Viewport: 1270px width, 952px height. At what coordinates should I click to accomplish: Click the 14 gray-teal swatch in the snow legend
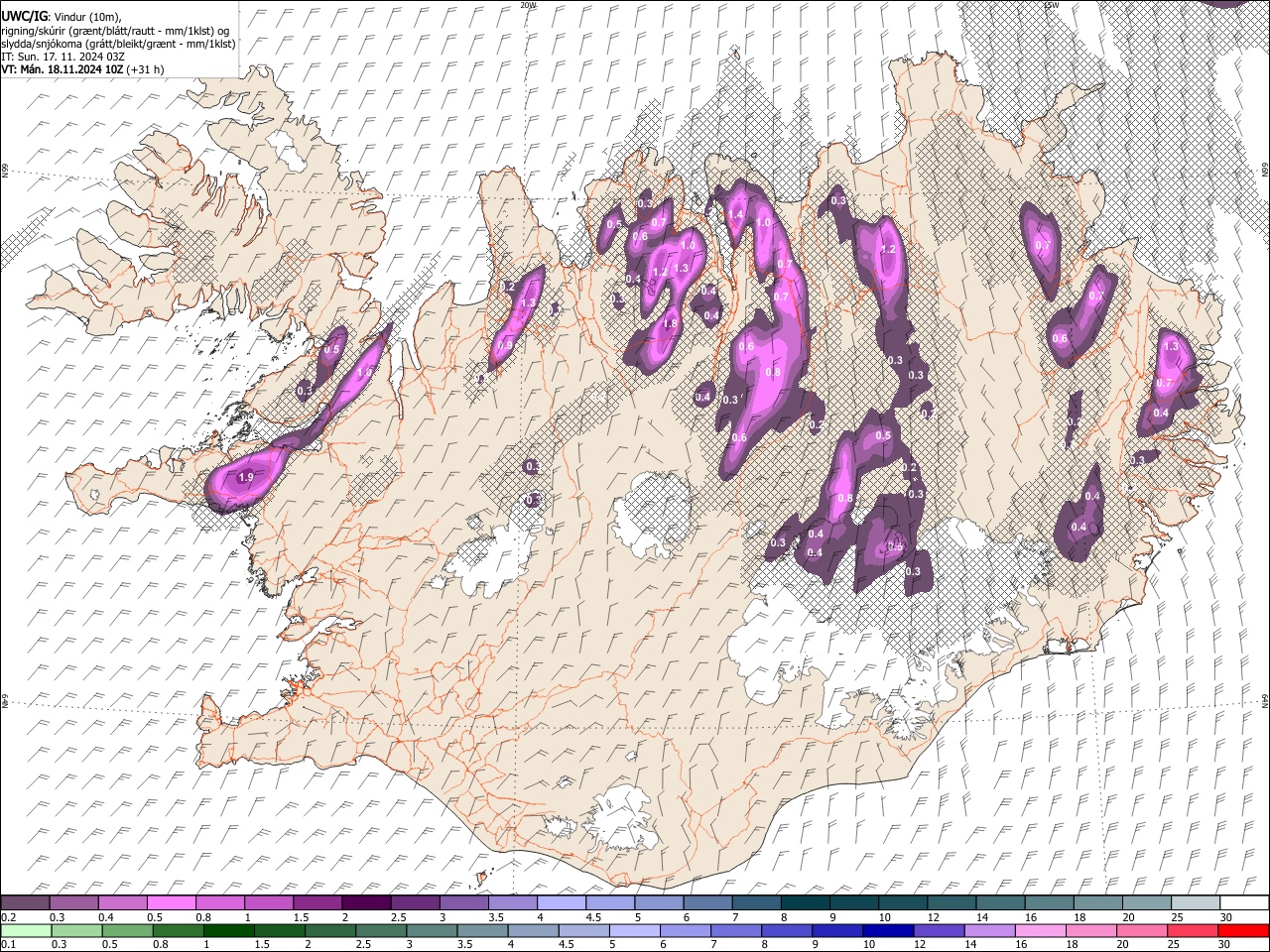click(999, 903)
